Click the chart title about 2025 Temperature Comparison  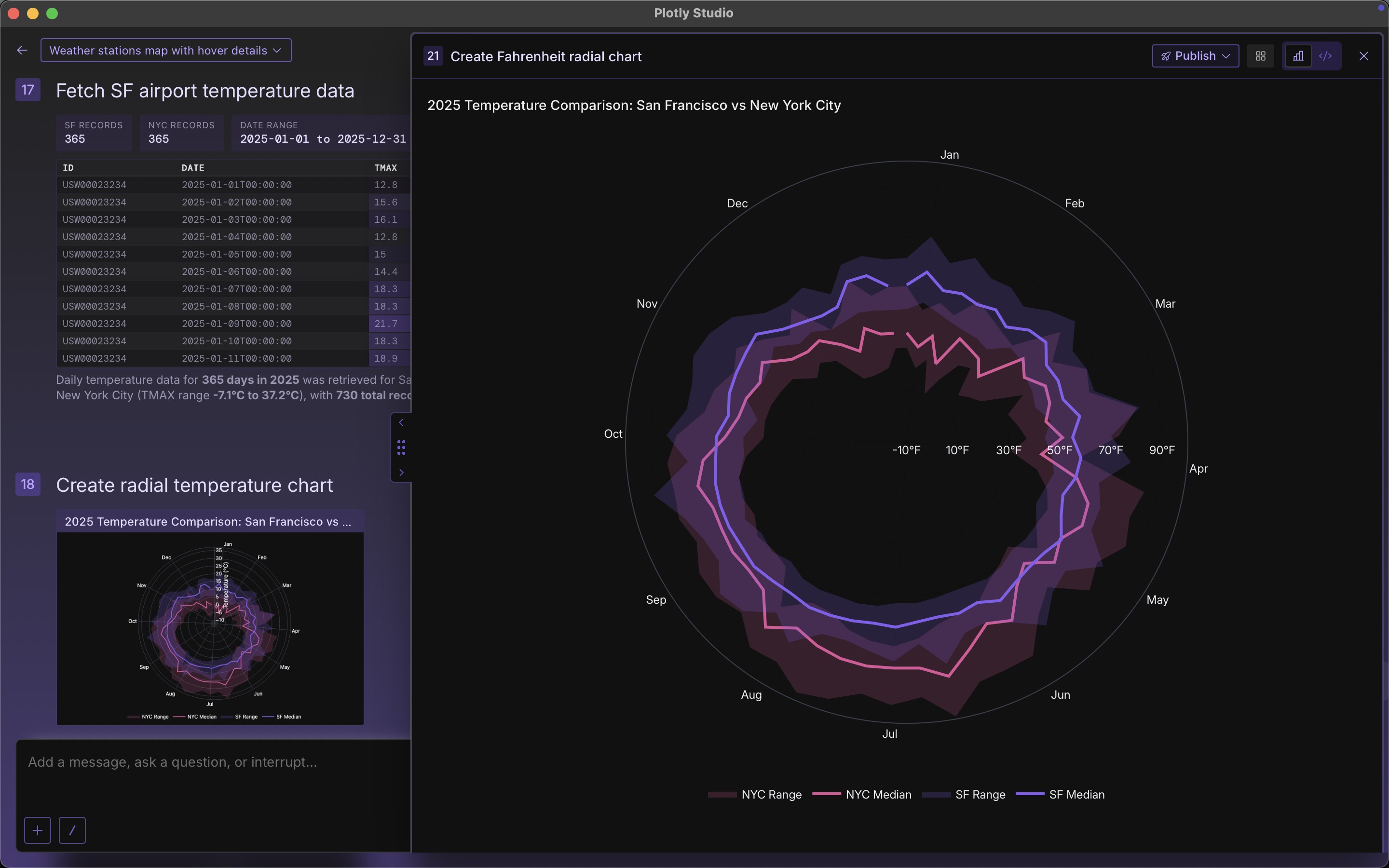point(634,105)
